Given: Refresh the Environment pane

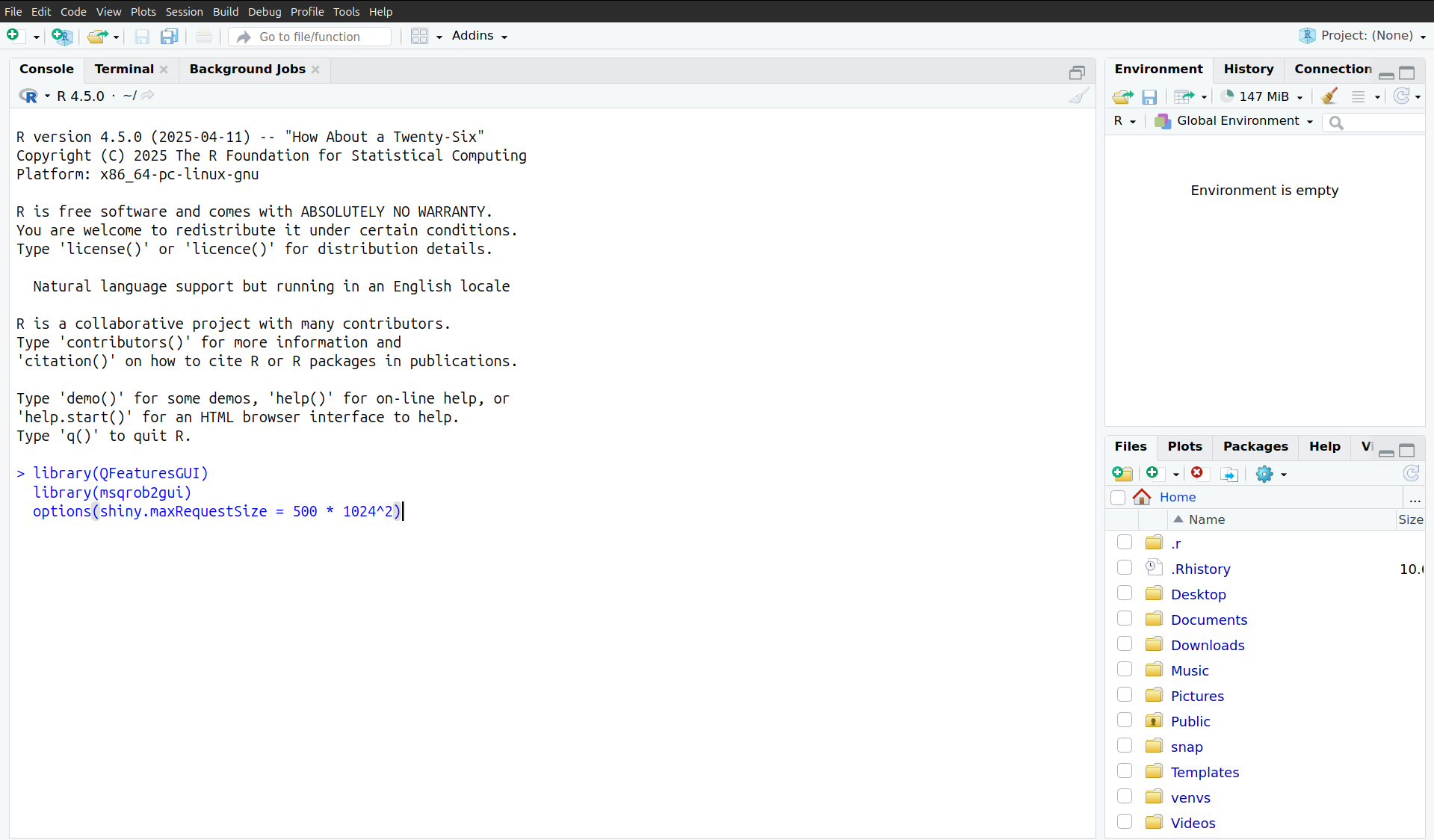Looking at the screenshot, I should 1402,96.
